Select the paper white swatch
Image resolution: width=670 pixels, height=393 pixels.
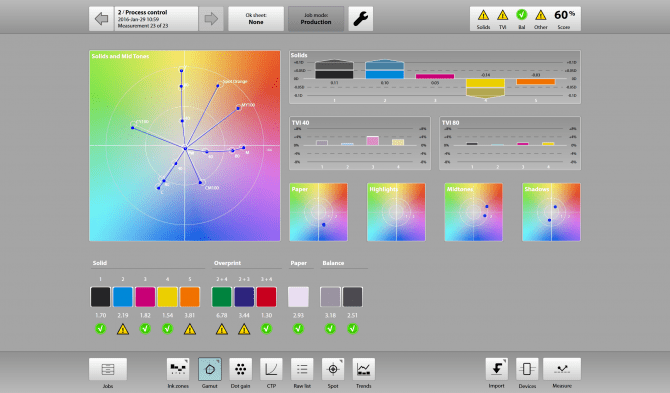coord(298,297)
